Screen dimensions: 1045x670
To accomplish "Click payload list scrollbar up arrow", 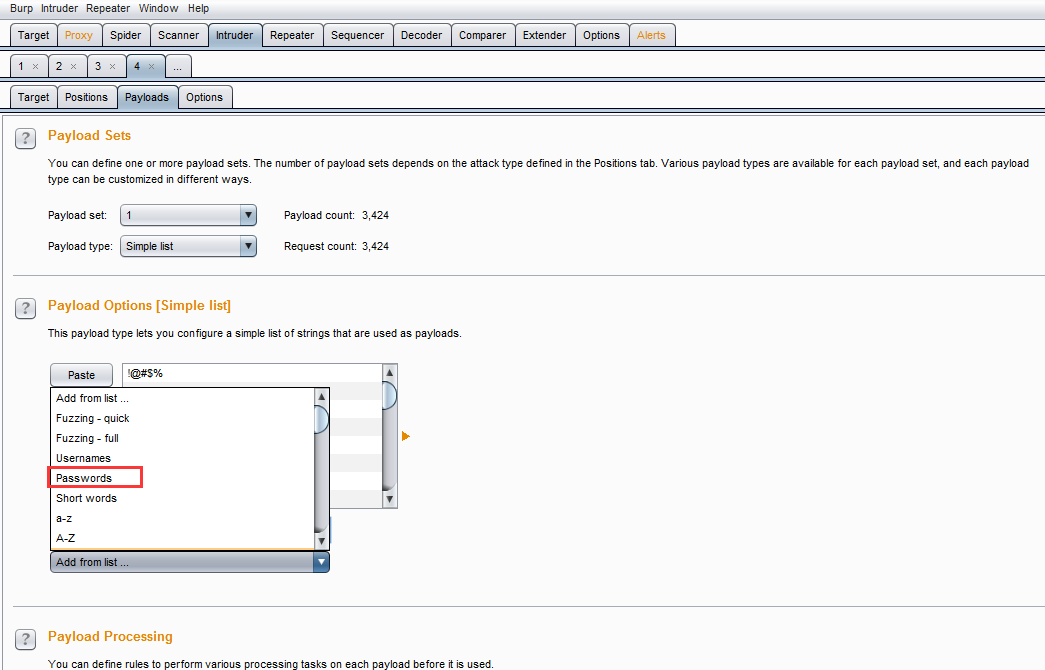I will (x=390, y=372).
